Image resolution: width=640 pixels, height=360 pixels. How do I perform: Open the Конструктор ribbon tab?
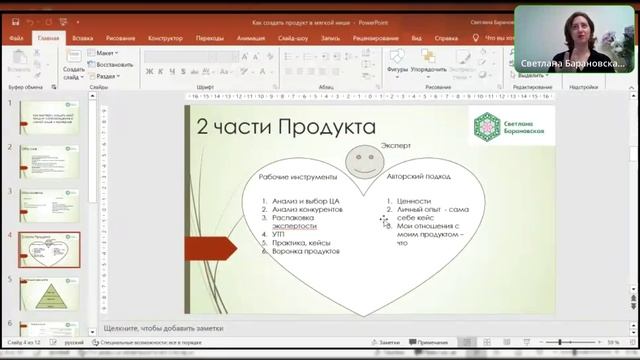165,38
